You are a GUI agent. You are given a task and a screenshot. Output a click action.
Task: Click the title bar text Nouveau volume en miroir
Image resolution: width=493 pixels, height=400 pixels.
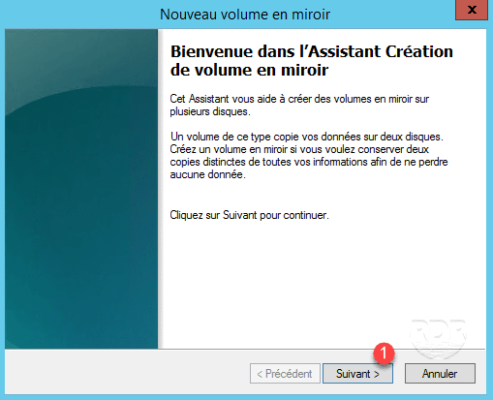245,15
